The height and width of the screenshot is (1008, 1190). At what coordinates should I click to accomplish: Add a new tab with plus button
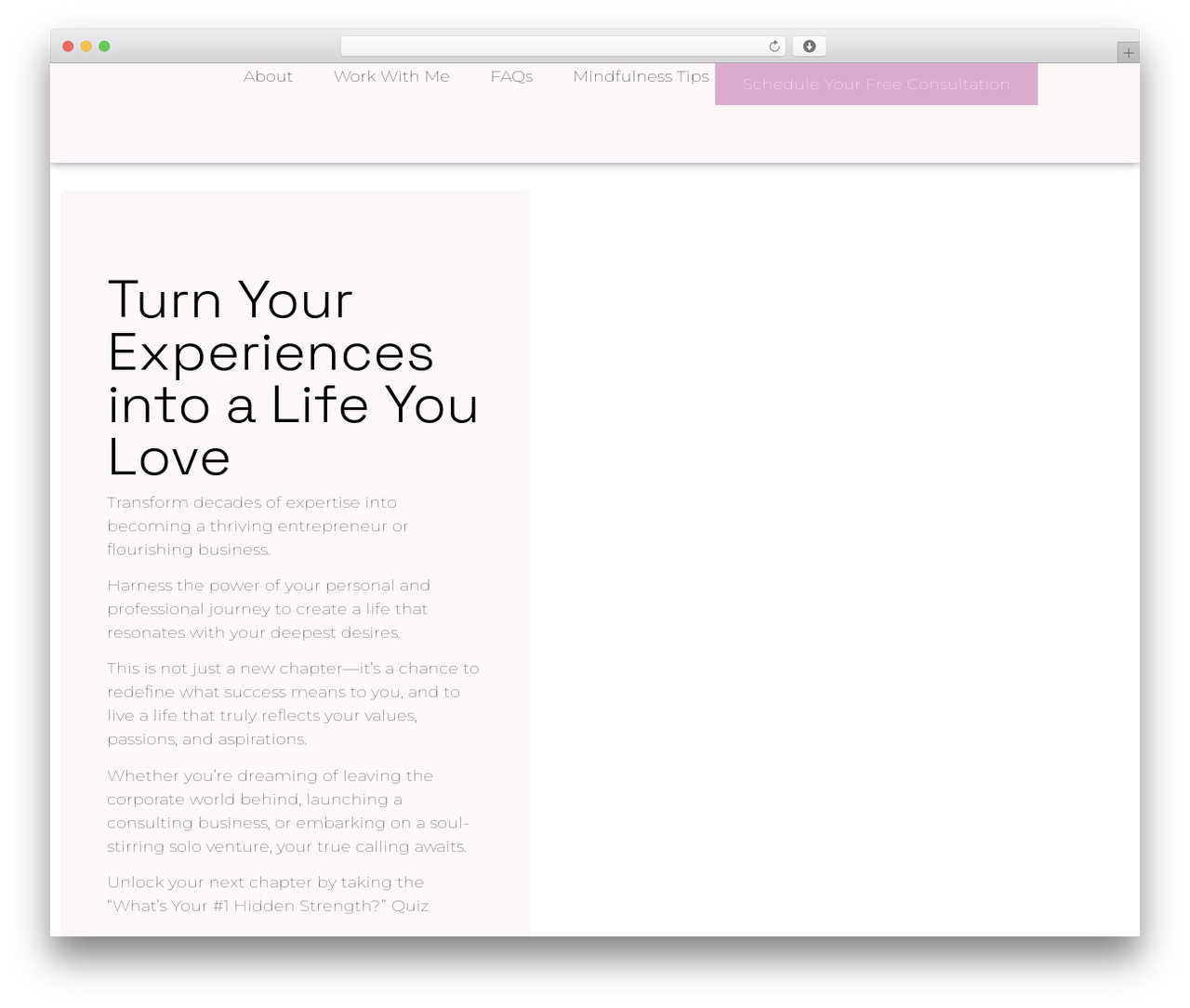(1129, 53)
